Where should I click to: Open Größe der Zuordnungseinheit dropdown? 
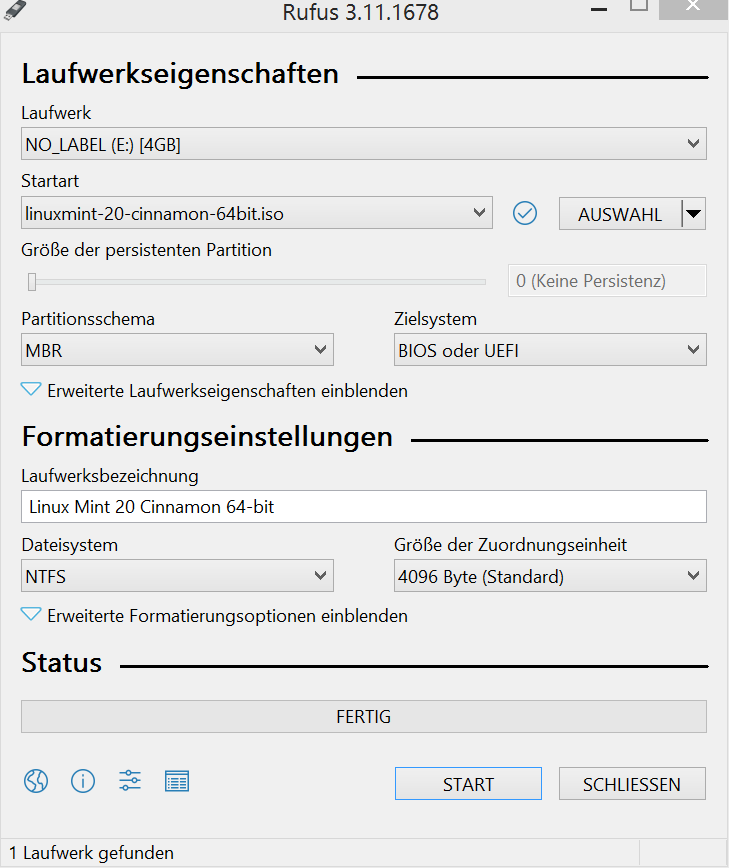[550, 576]
